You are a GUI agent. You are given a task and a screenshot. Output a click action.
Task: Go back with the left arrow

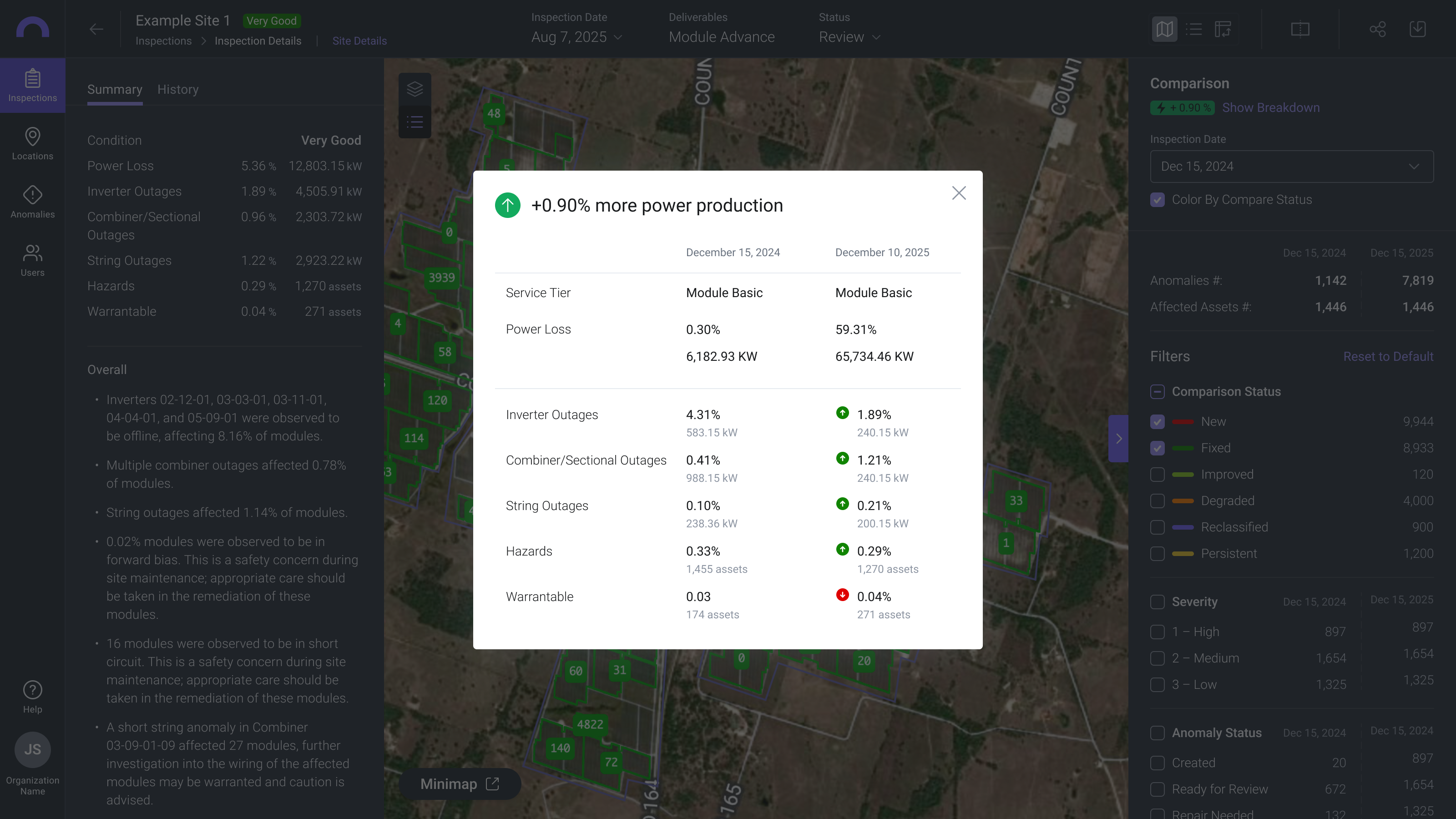tap(96, 29)
